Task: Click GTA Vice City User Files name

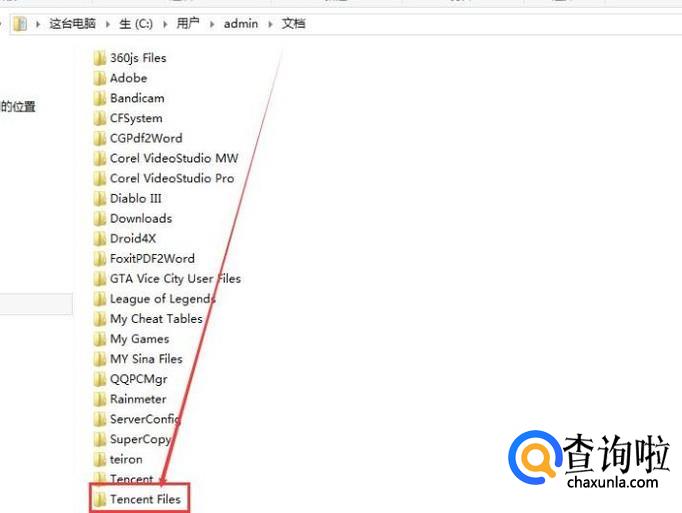Action: tap(175, 279)
